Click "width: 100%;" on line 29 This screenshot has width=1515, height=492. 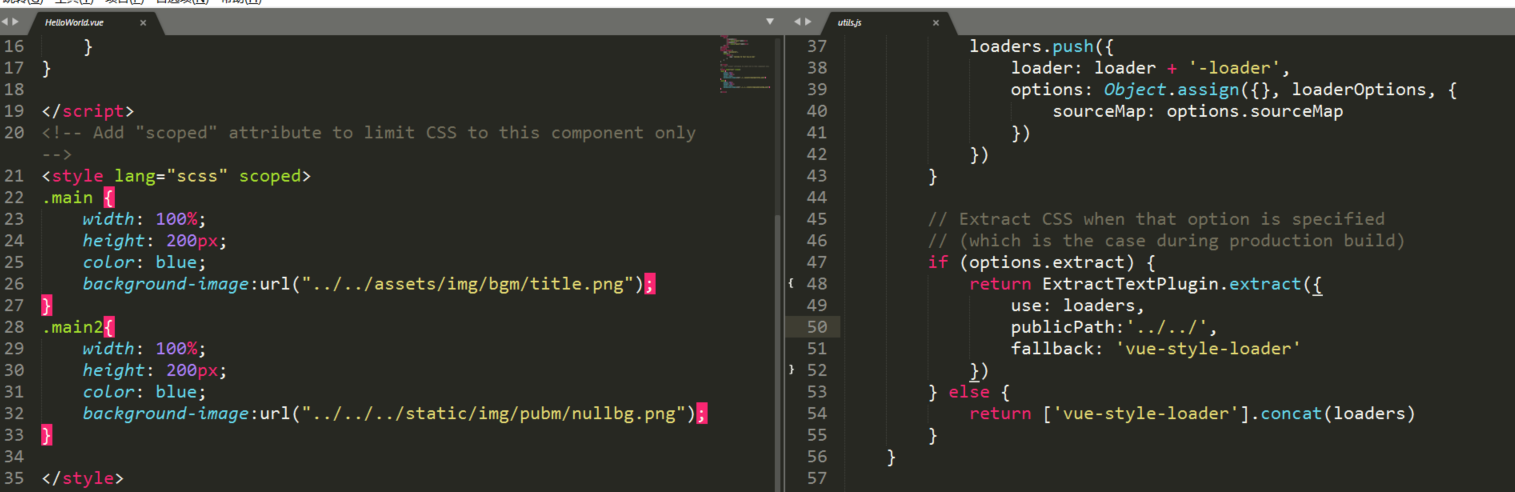pos(144,348)
